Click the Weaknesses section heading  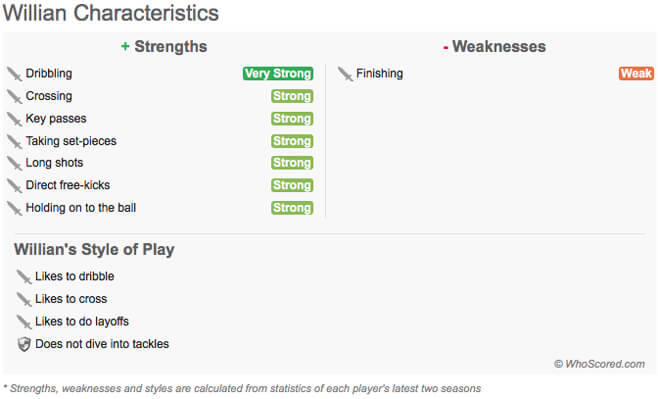point(494,47)
